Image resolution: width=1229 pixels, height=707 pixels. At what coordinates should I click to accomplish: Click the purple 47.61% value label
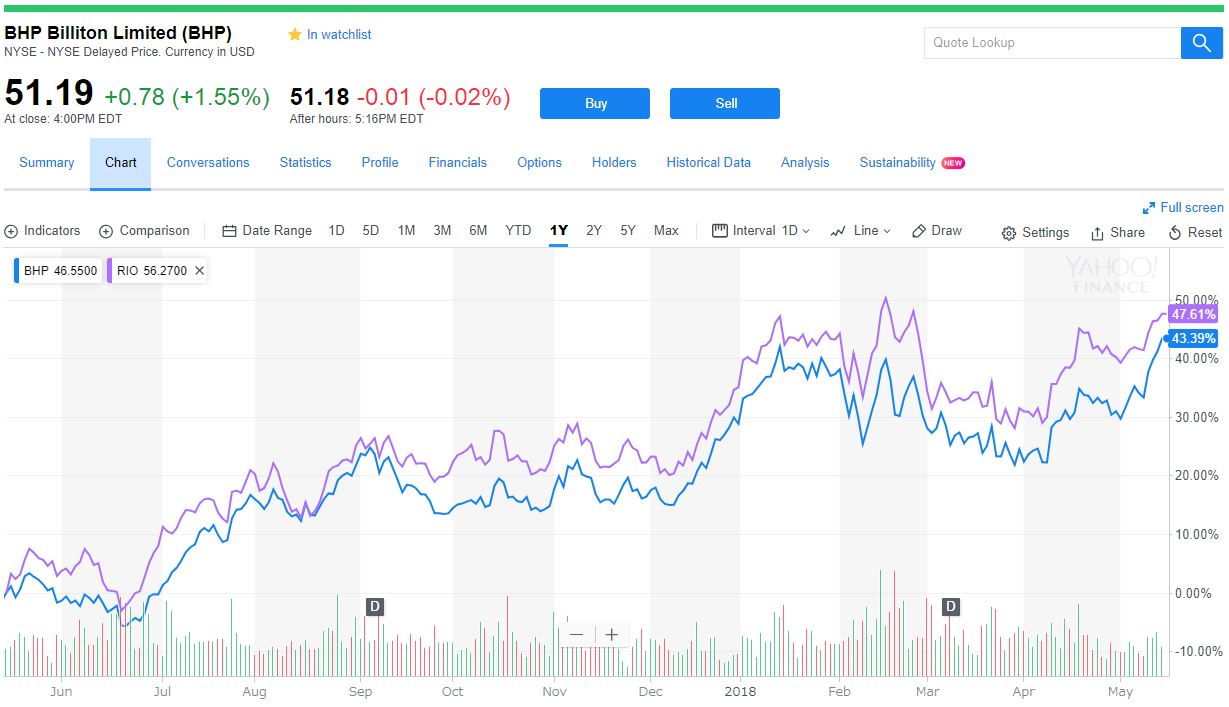coord(1193,314)
